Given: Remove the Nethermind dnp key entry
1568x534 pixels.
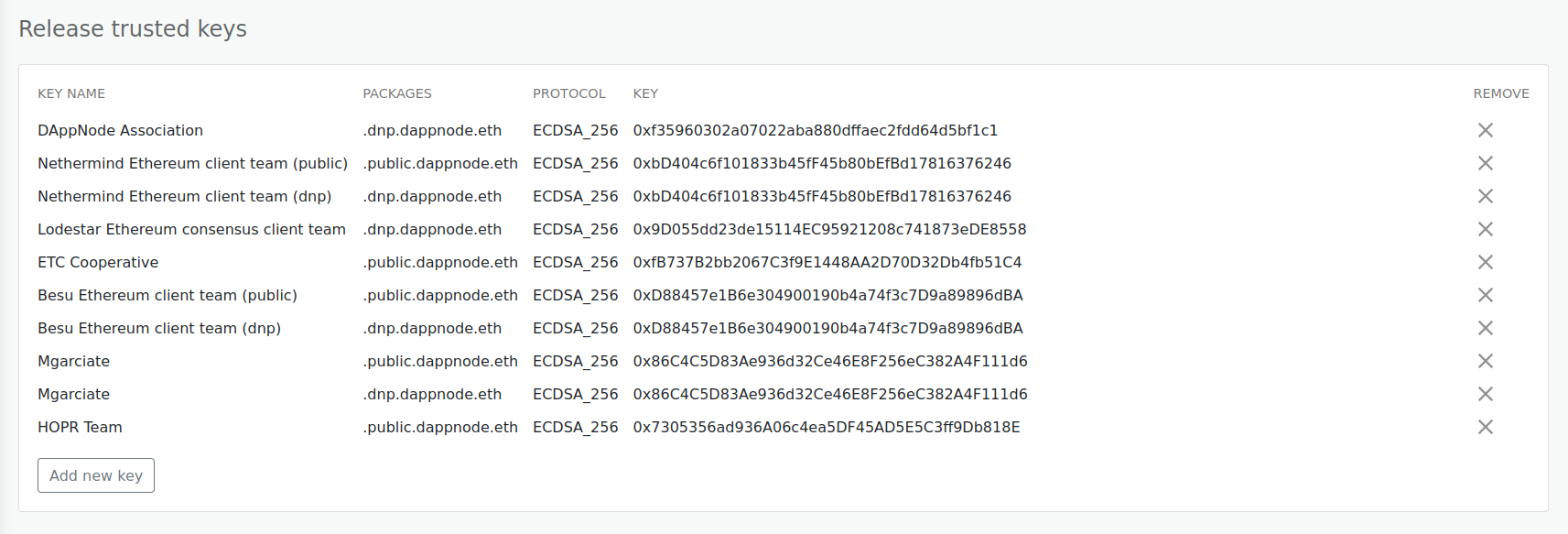Looking at the screenshot, I should (1485, 196).
